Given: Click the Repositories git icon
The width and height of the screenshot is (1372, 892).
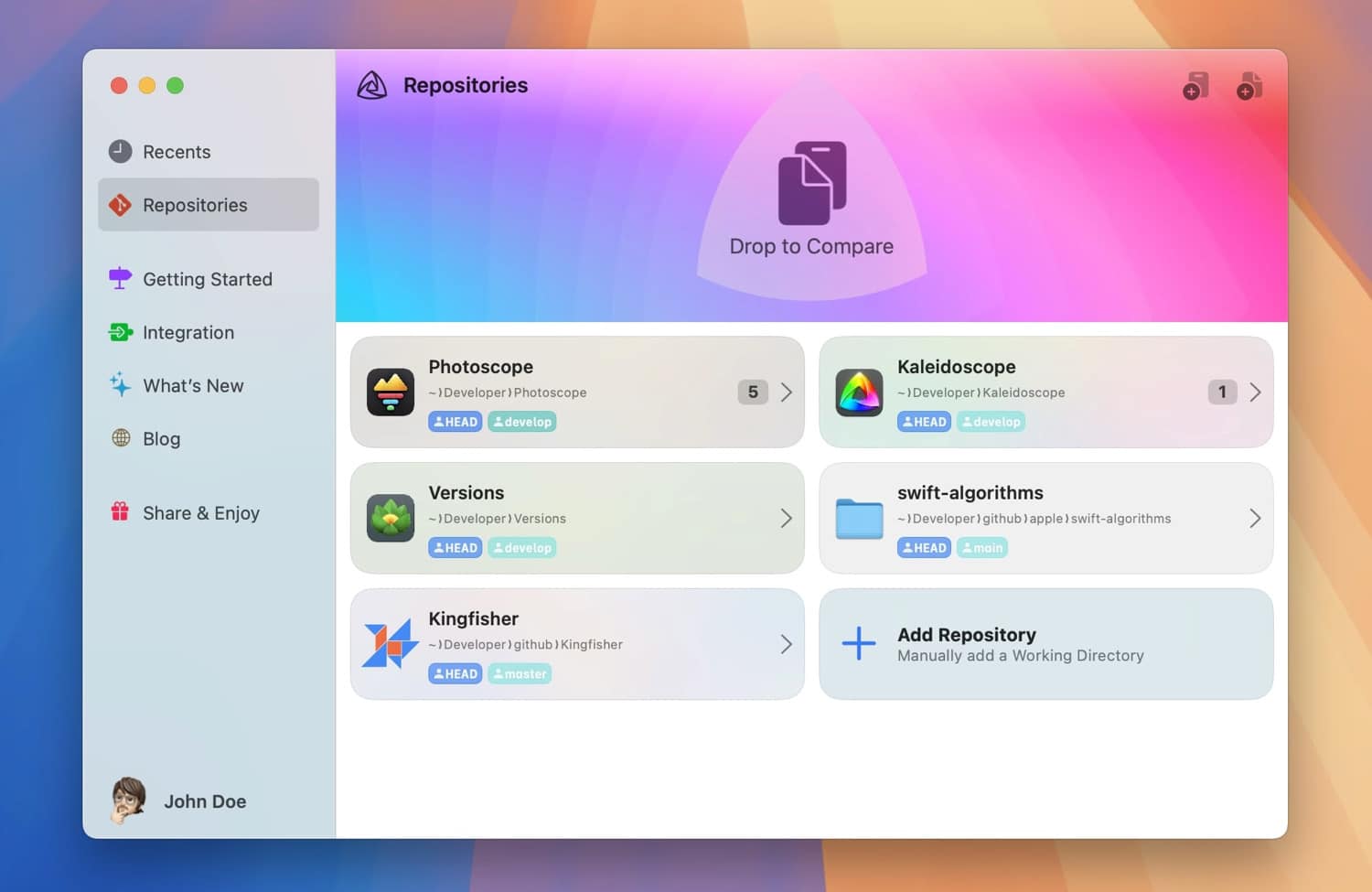Looking at the screenshot, I should 120,205.
